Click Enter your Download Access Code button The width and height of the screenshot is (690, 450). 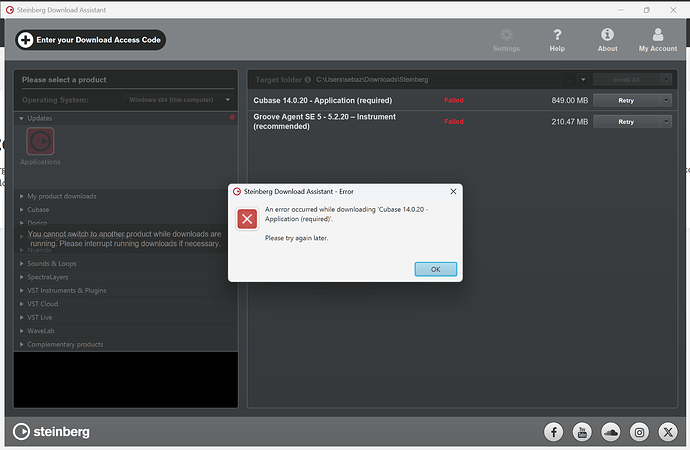coord(90,40)
